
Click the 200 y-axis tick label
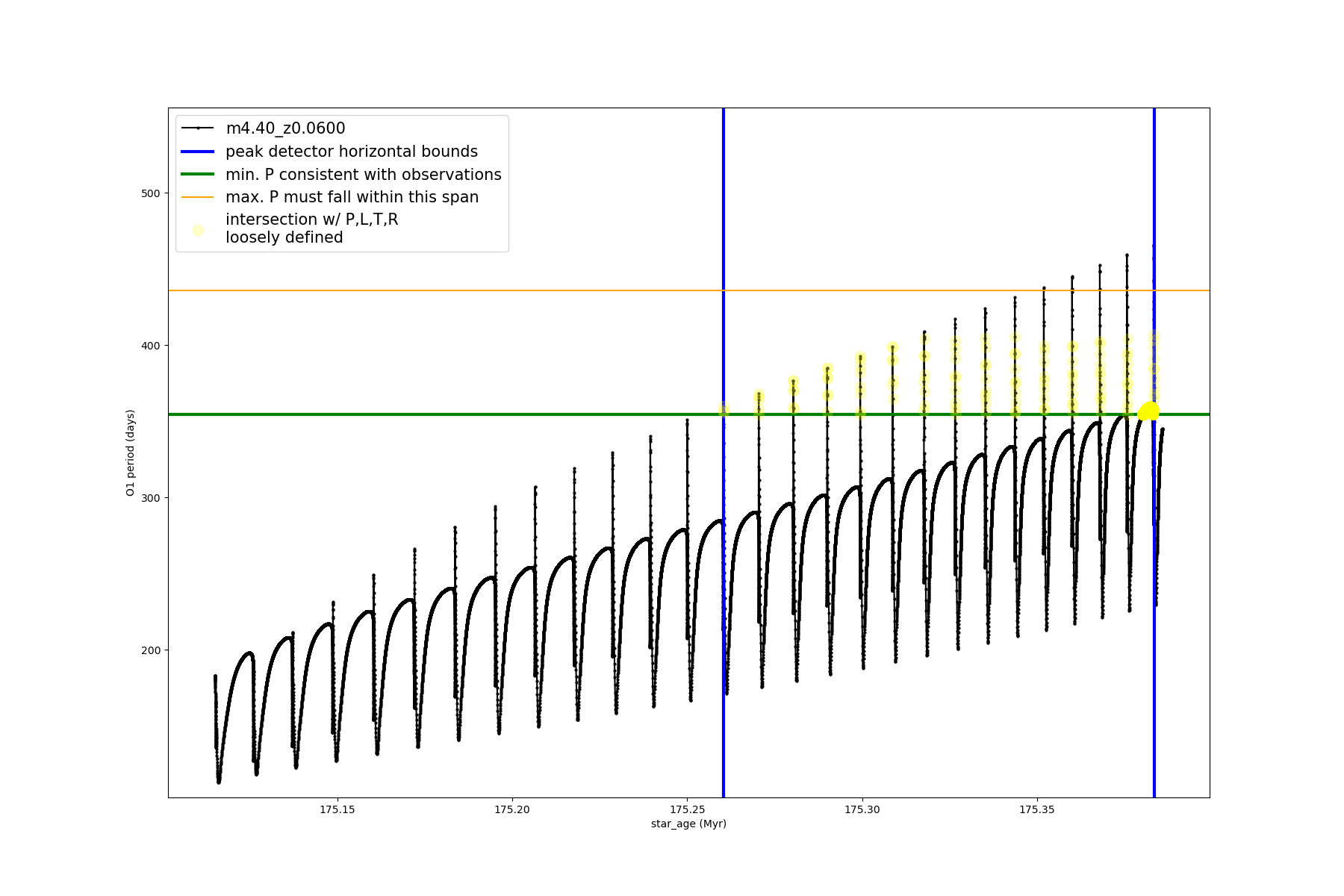tap(151, 650)
